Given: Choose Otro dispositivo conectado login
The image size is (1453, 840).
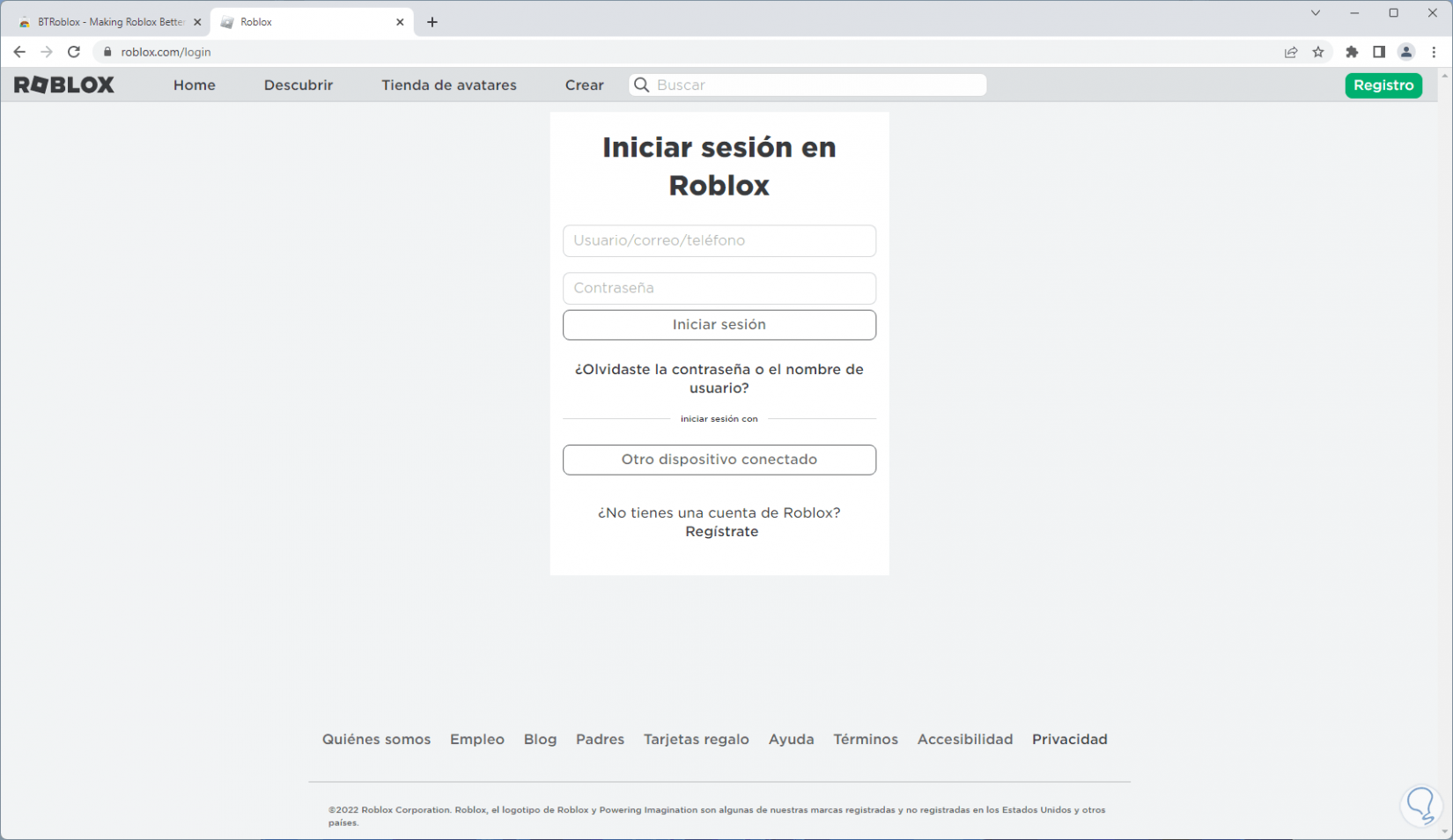Looking at the screenshot, I should point(719,460).
